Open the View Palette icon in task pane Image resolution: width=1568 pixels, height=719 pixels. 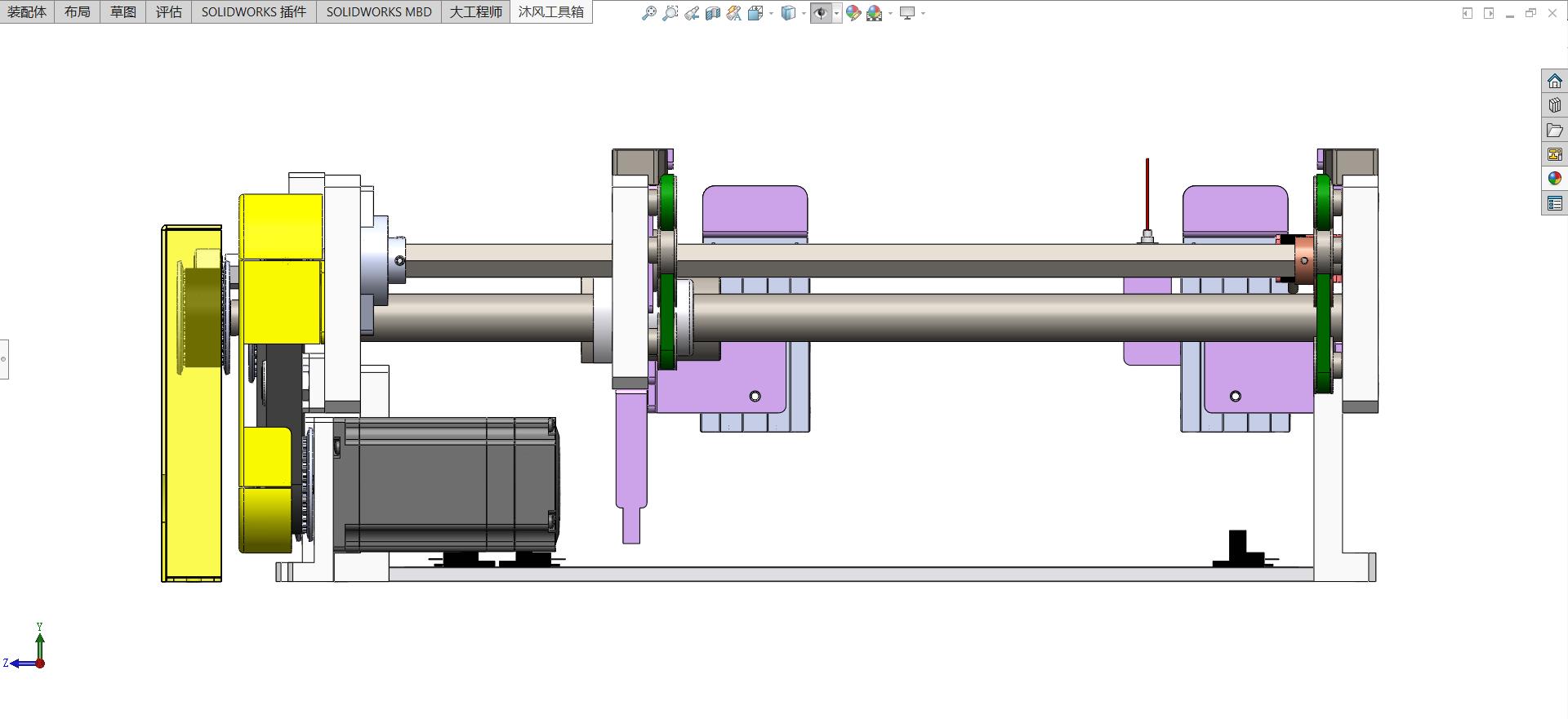[x=1555, y=154]
